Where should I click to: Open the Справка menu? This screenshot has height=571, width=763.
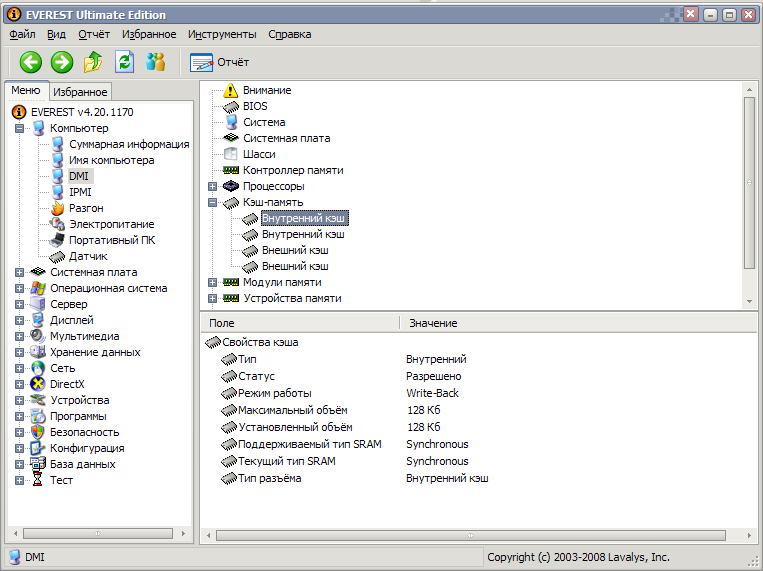pos(290,34)
